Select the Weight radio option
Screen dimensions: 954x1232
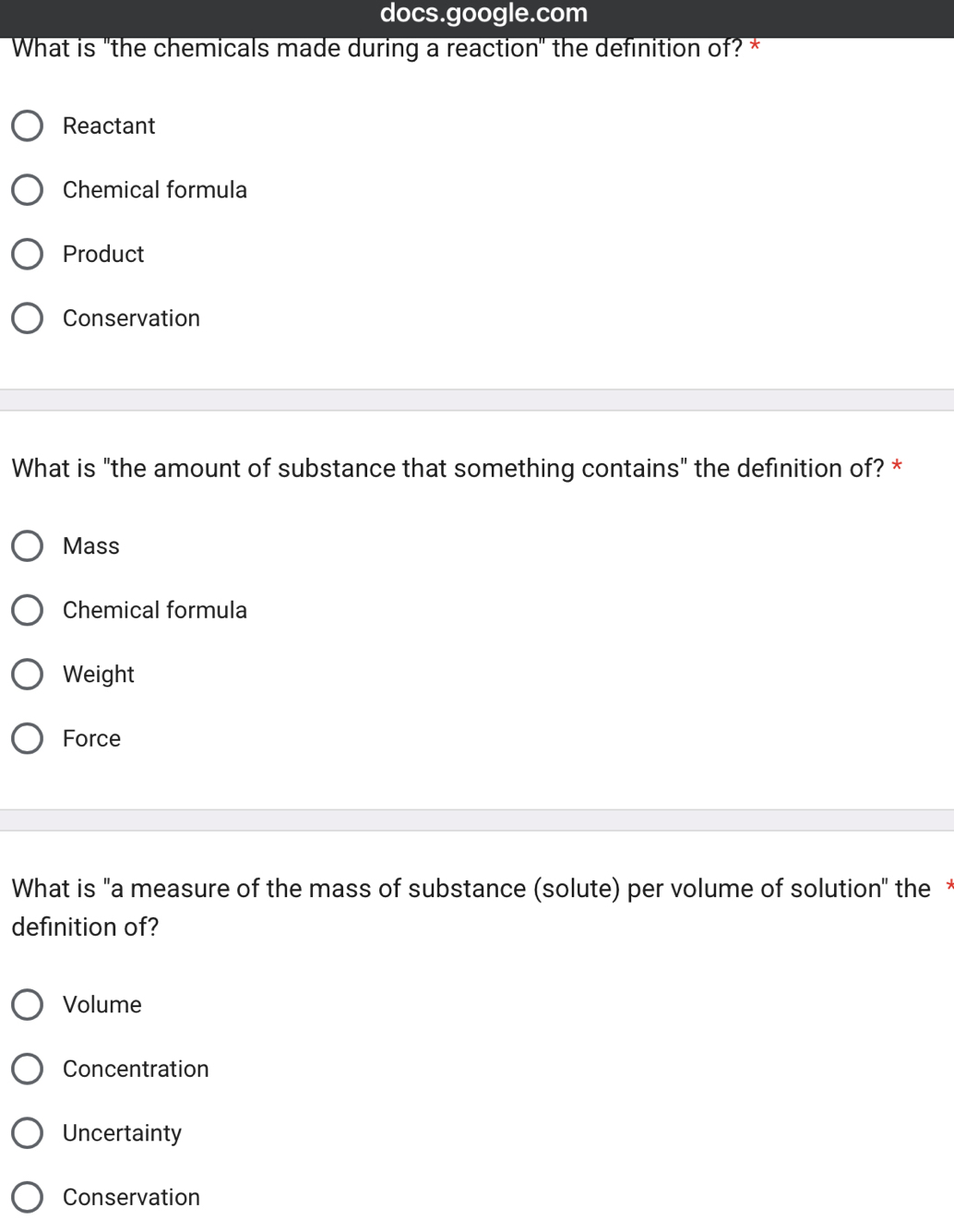[x=28, y=675]
